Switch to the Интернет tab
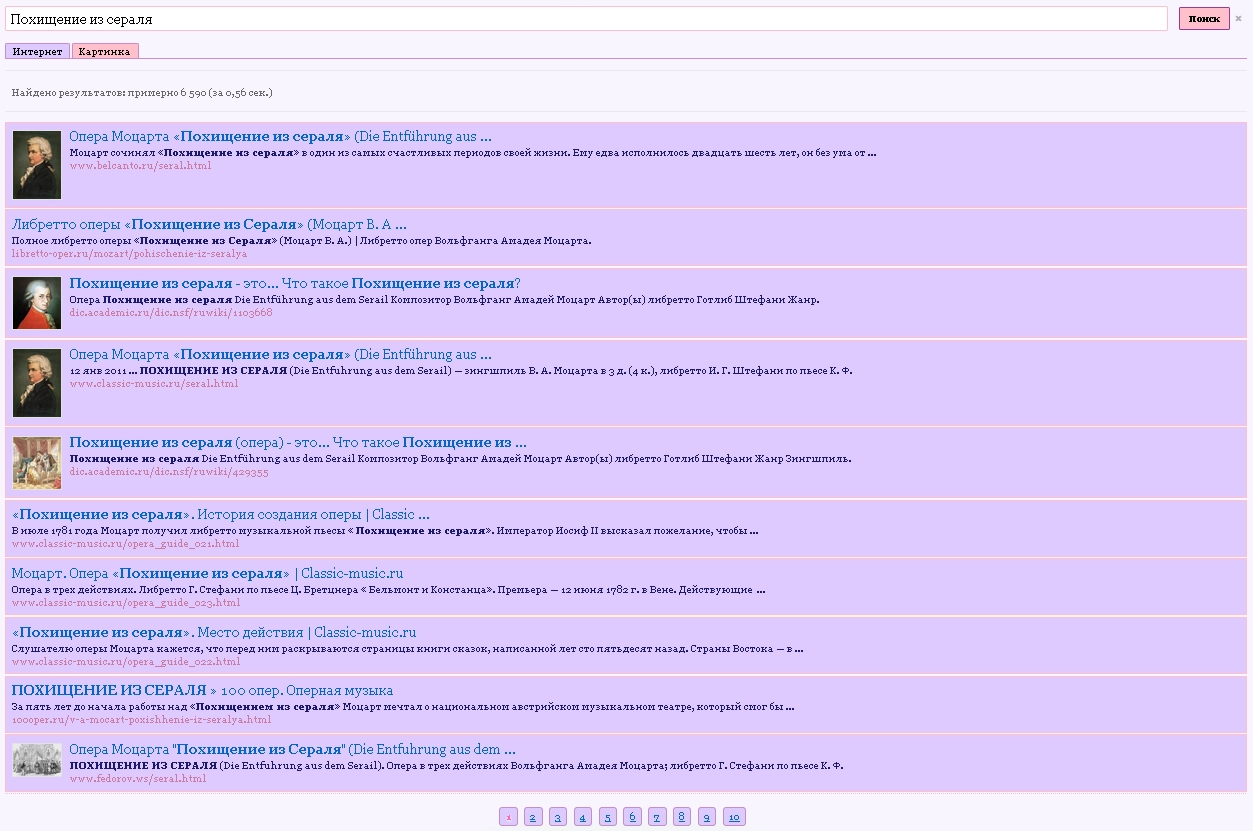The width and height of the screenshot is (1253, 831). (x=37, y=51)
